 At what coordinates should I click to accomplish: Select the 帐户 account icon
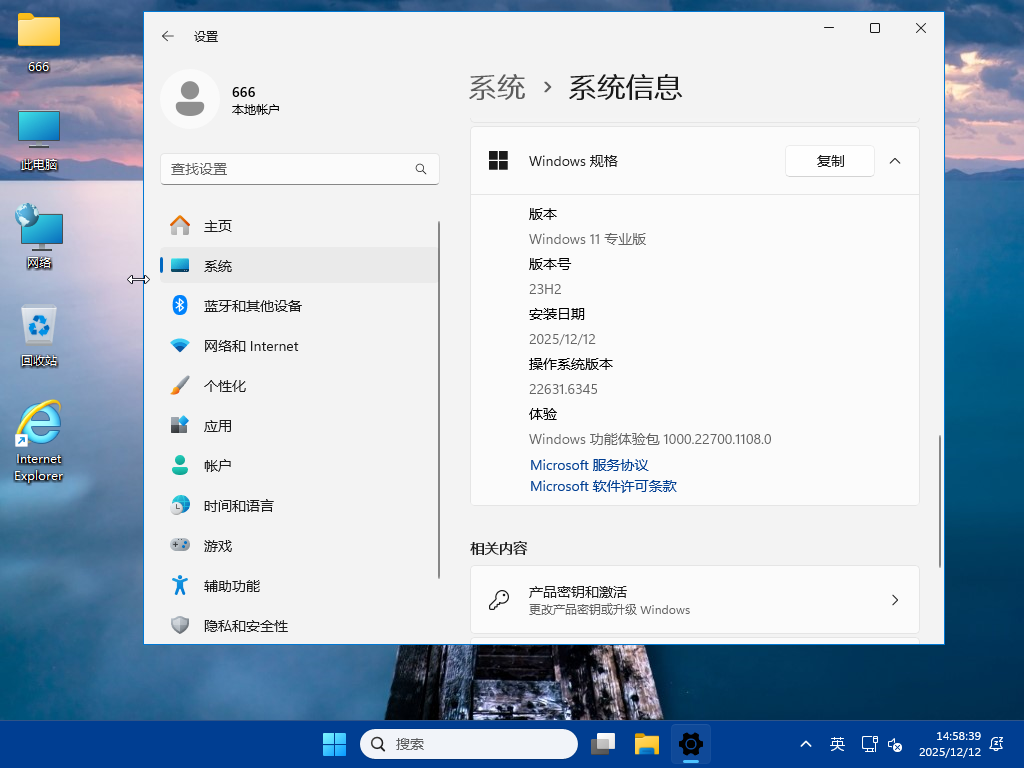click(179, 465)
